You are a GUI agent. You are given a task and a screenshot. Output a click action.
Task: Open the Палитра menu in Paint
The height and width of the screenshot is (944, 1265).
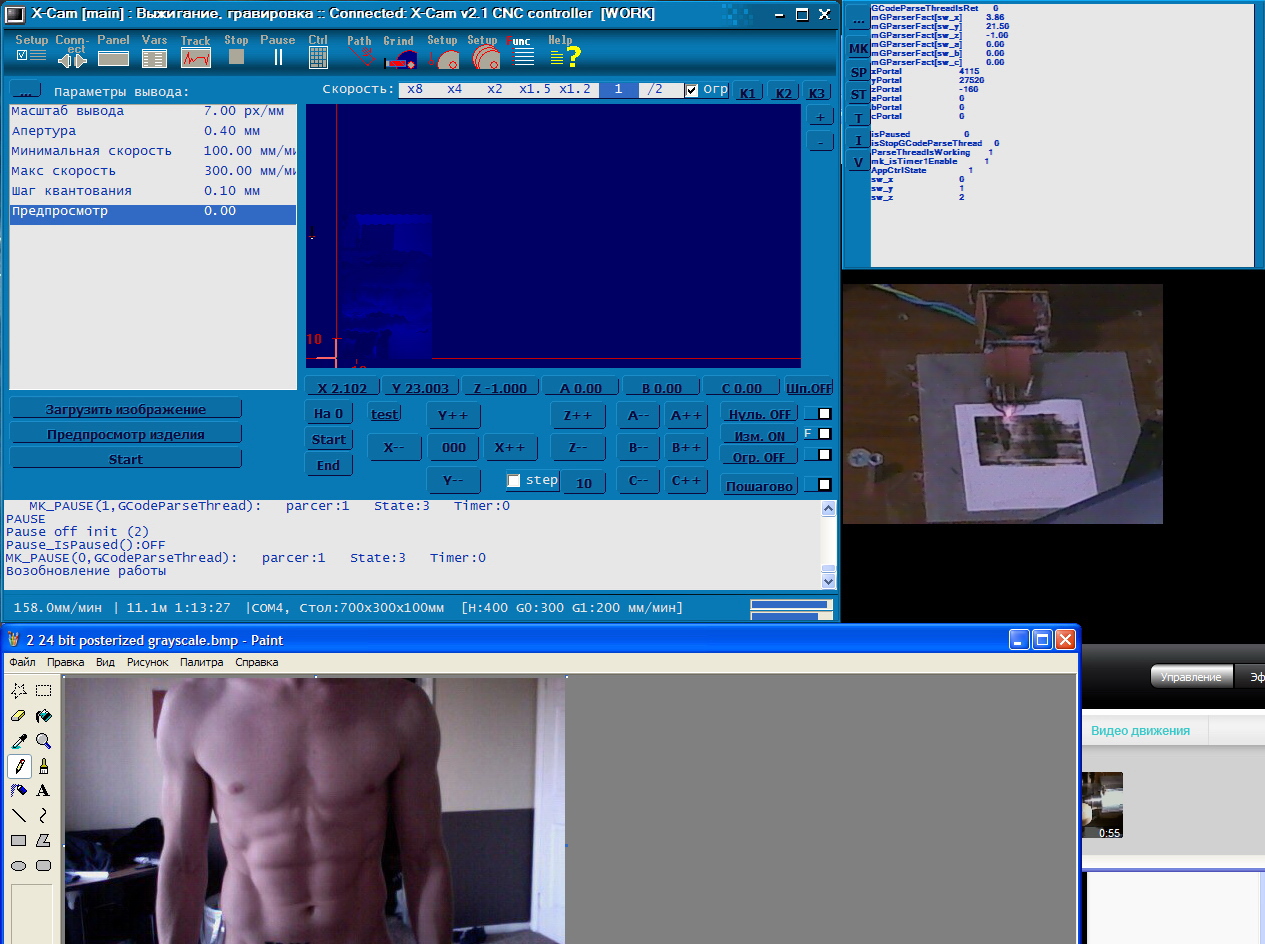coord(201,662)
